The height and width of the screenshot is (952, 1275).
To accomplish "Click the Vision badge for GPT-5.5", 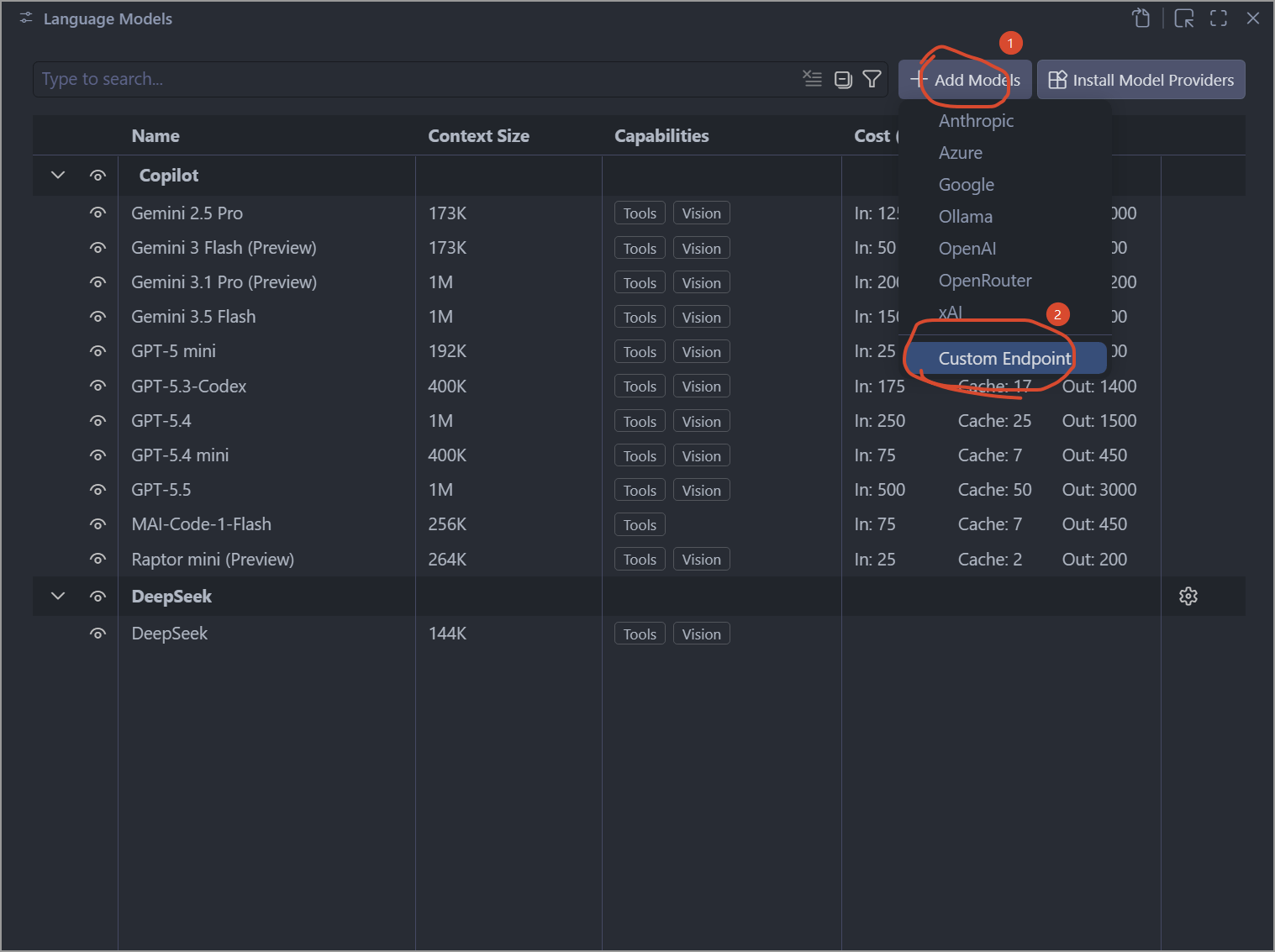I will click(702, 491).
